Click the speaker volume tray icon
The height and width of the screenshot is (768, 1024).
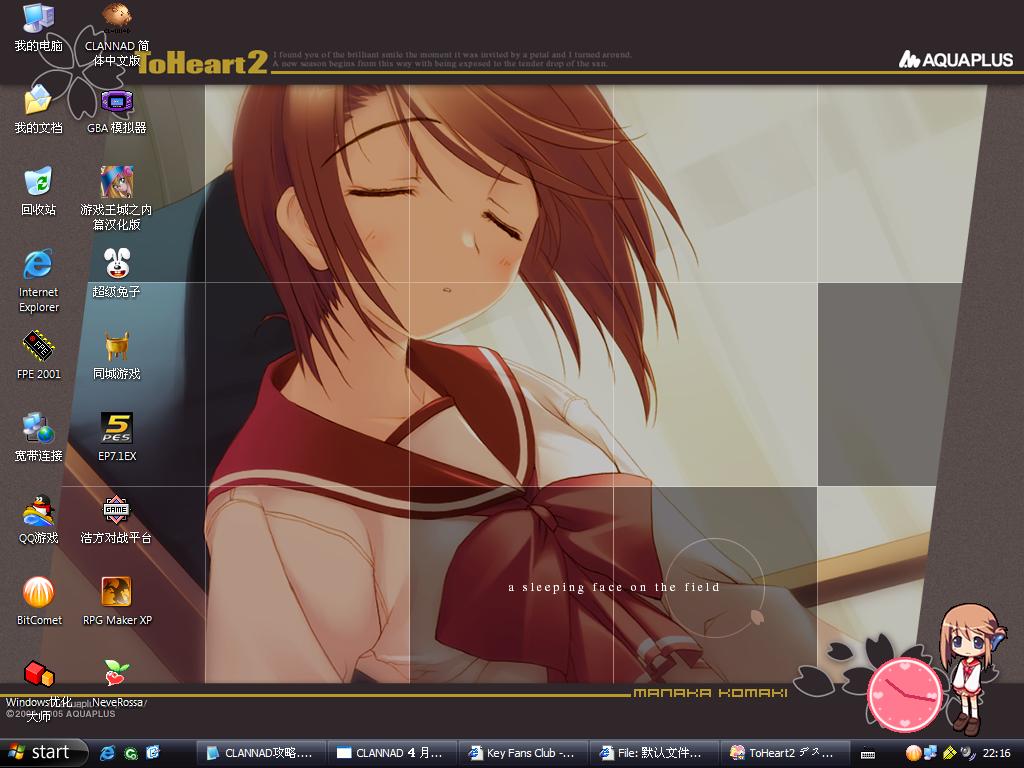coord(967,753)
